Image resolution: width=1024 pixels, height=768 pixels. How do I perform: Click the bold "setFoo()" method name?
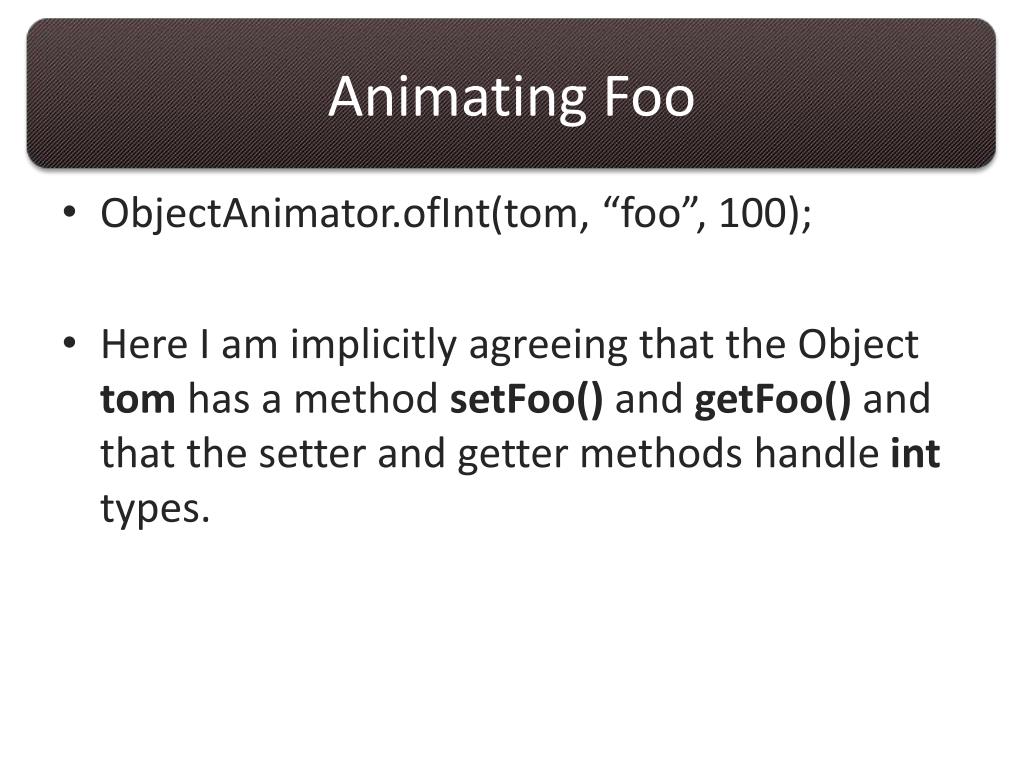pyautogui.click(x=526, y=400)
